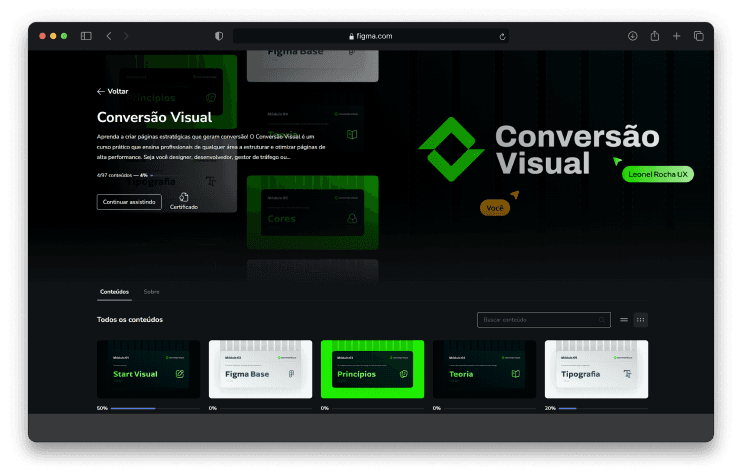Viewport: 741px width, 475px height.
Task: Click the Start Visual edit icon
Action: pyautogui.click(x=180, y=374)
